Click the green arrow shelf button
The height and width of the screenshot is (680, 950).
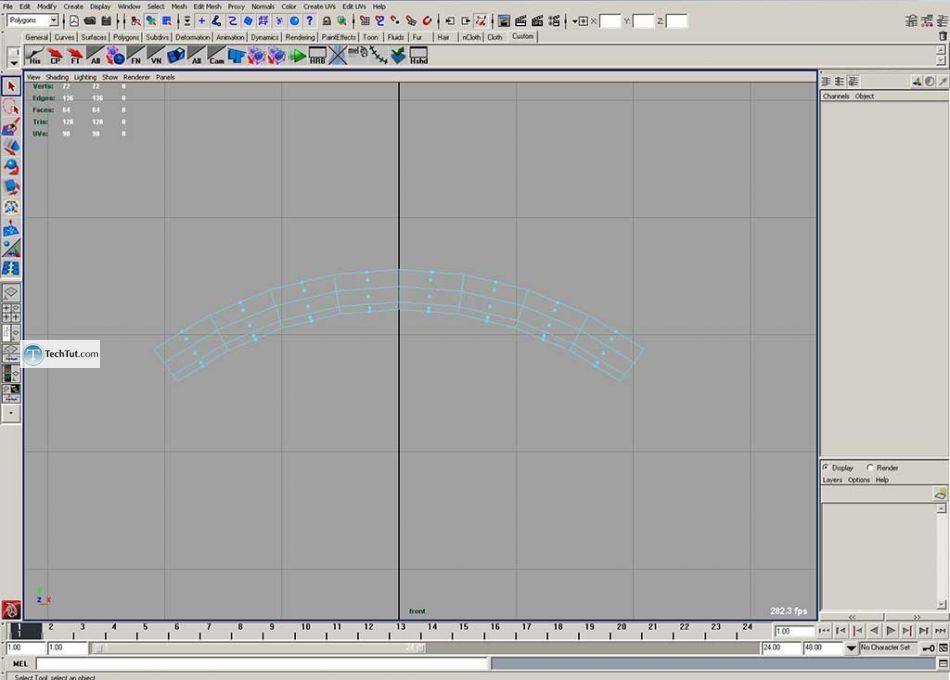point(297,56)
